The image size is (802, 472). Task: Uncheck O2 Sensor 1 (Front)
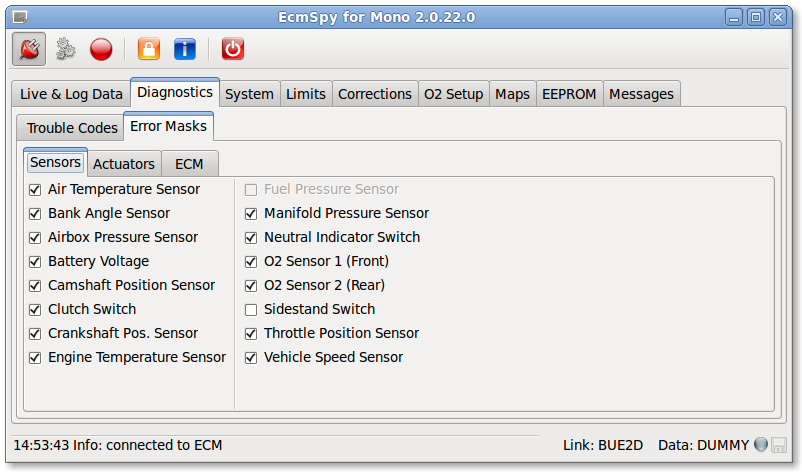[x=251, y=261]
